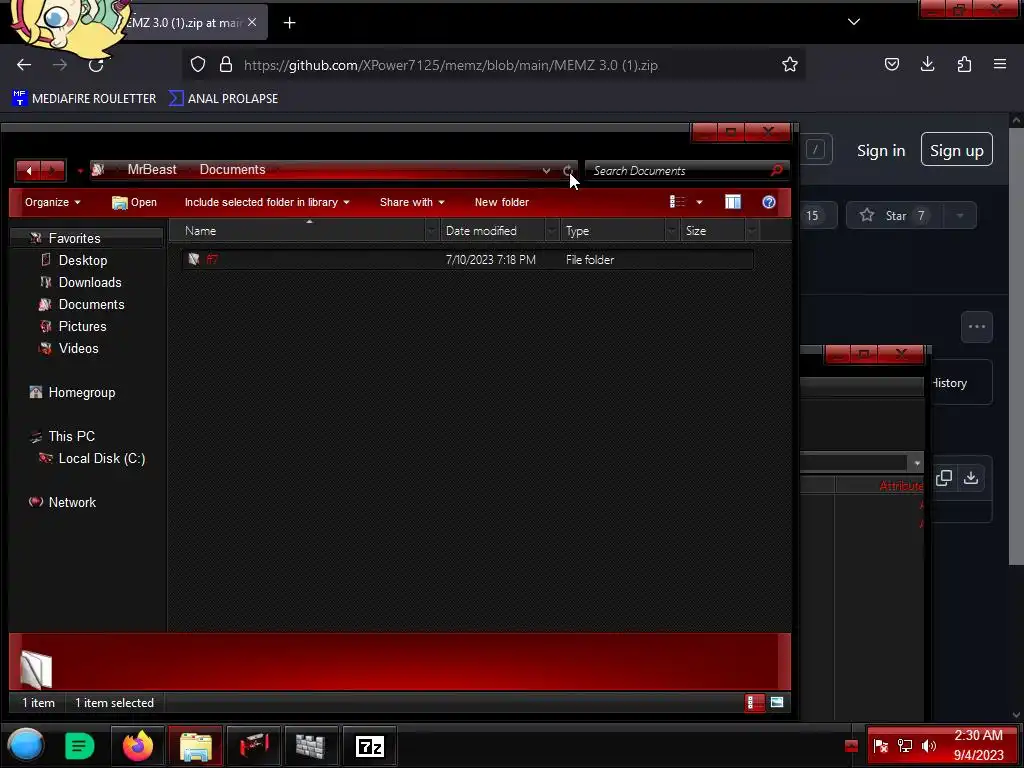Open Explorer help icon

click(769, 202)
